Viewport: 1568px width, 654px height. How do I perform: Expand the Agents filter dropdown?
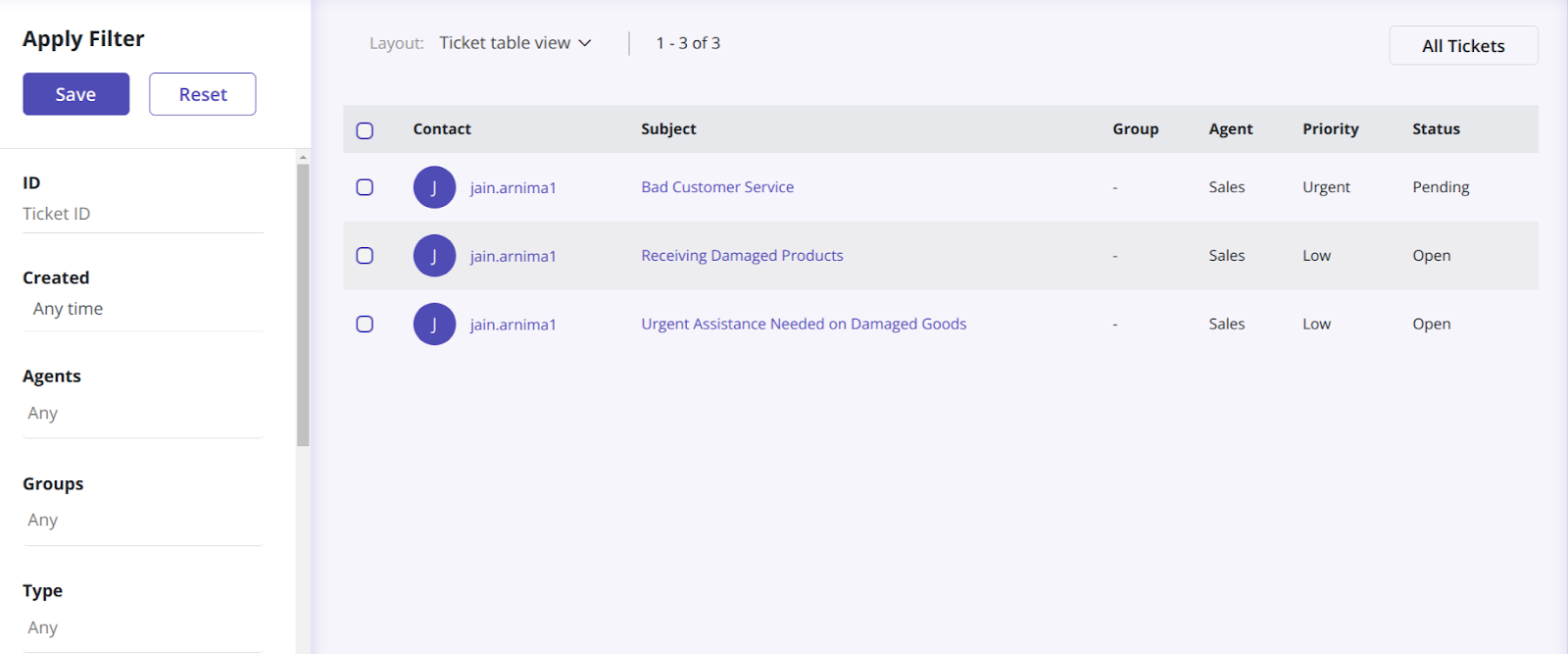tap(143, 414)
